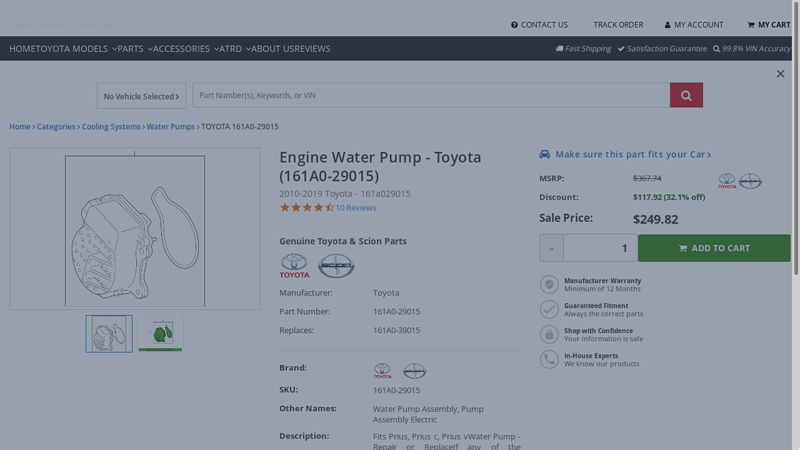
Task: Click the In-House Experts phone icon
Action: (x=549, y=359)
